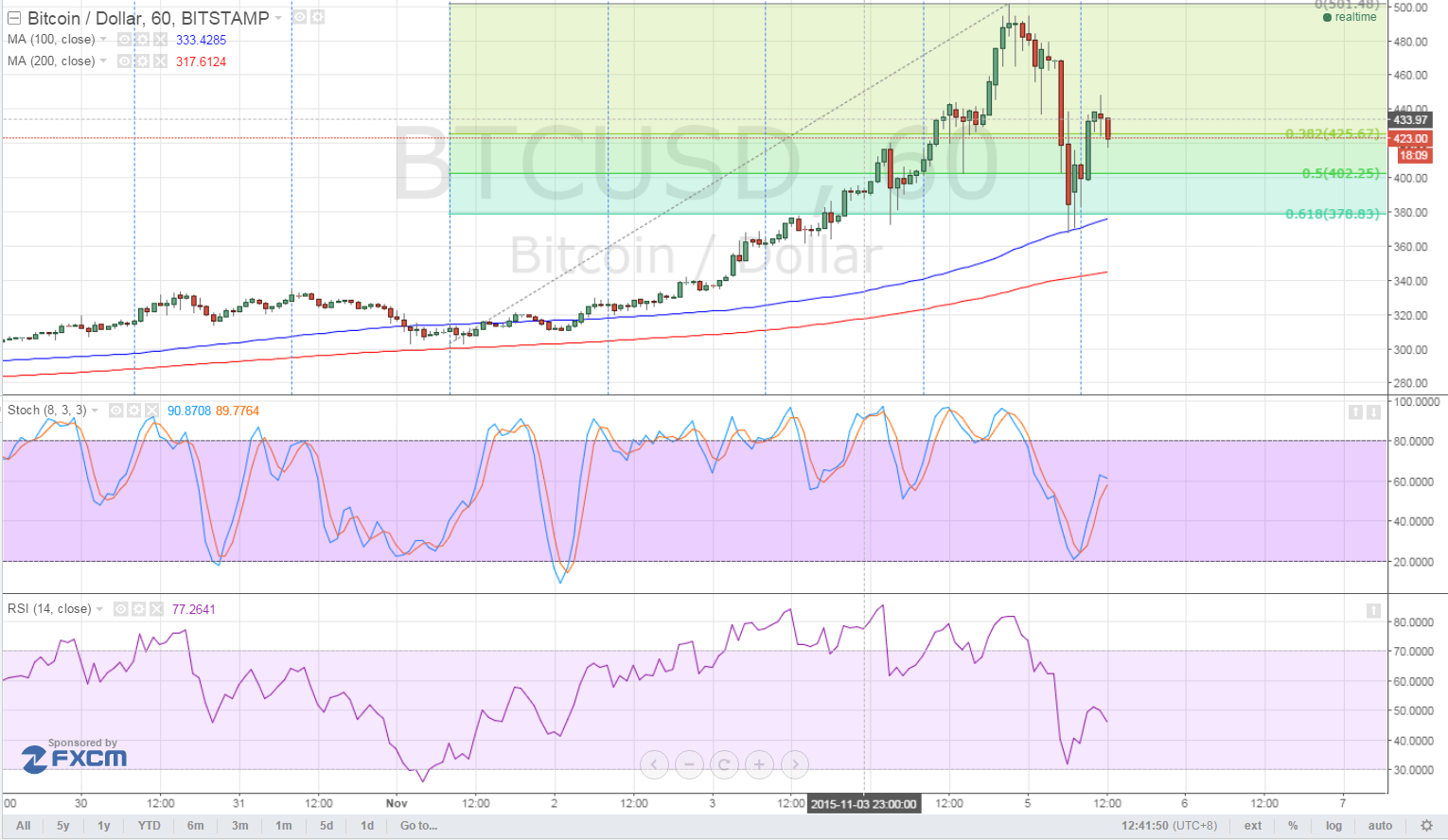Click the red 423.00 current price label
The height and width of the screenshot is (840, 1448).
[x=1410, y=138]
